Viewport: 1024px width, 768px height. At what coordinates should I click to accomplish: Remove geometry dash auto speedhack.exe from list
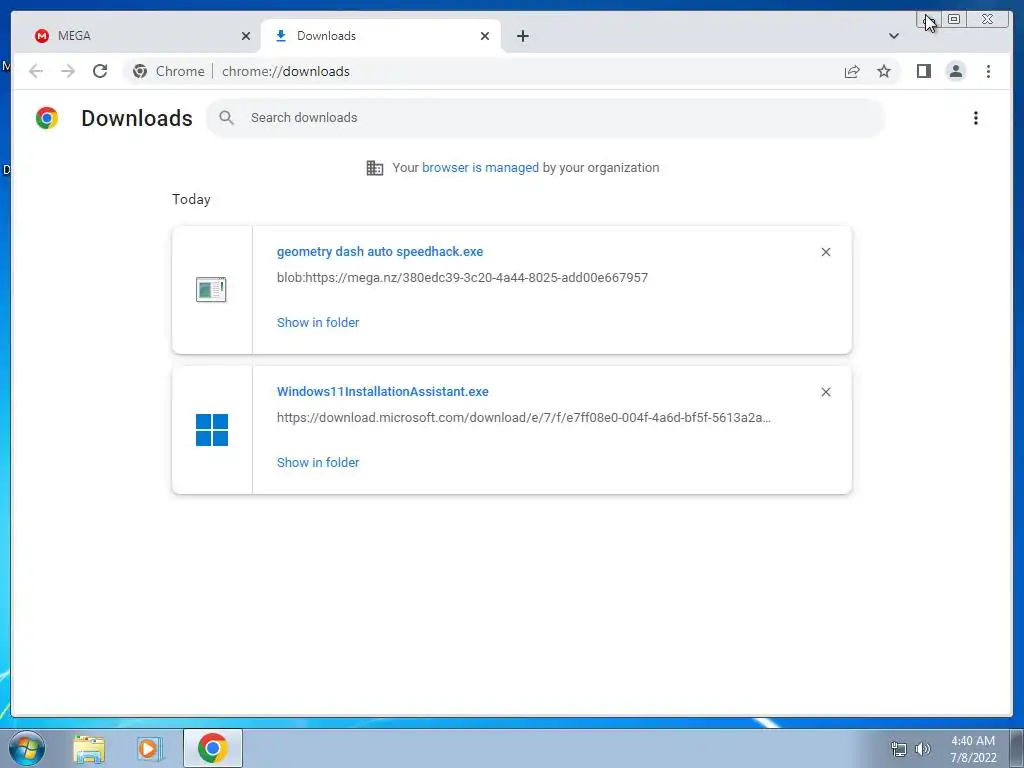click(x=825, y=252)
